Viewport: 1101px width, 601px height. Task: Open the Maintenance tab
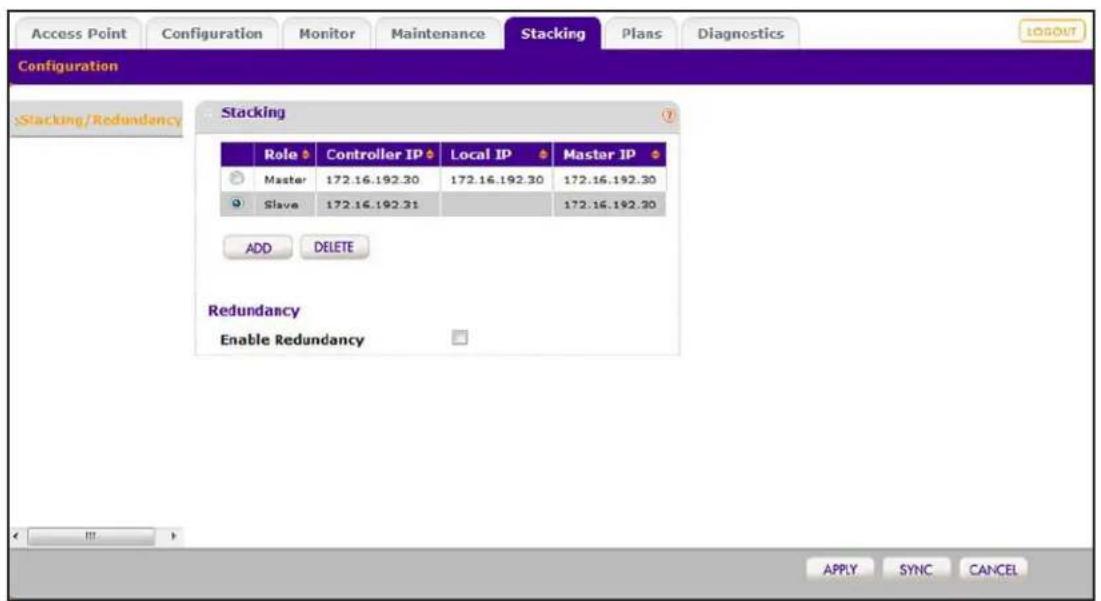pyautogui.click(x=437, y=34)
